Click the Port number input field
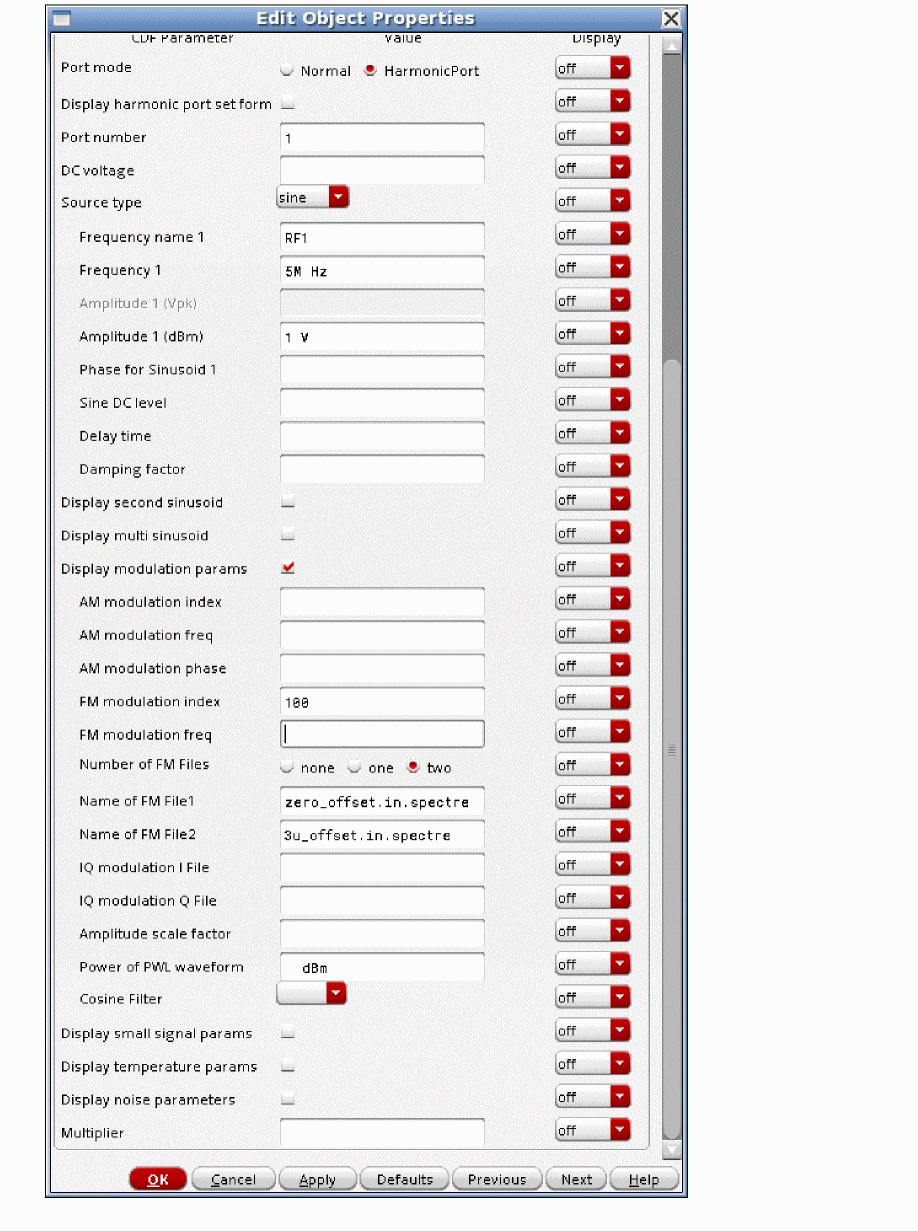Screen dimensions: 918x1231 pyautogui.click(x=382, y=138)
